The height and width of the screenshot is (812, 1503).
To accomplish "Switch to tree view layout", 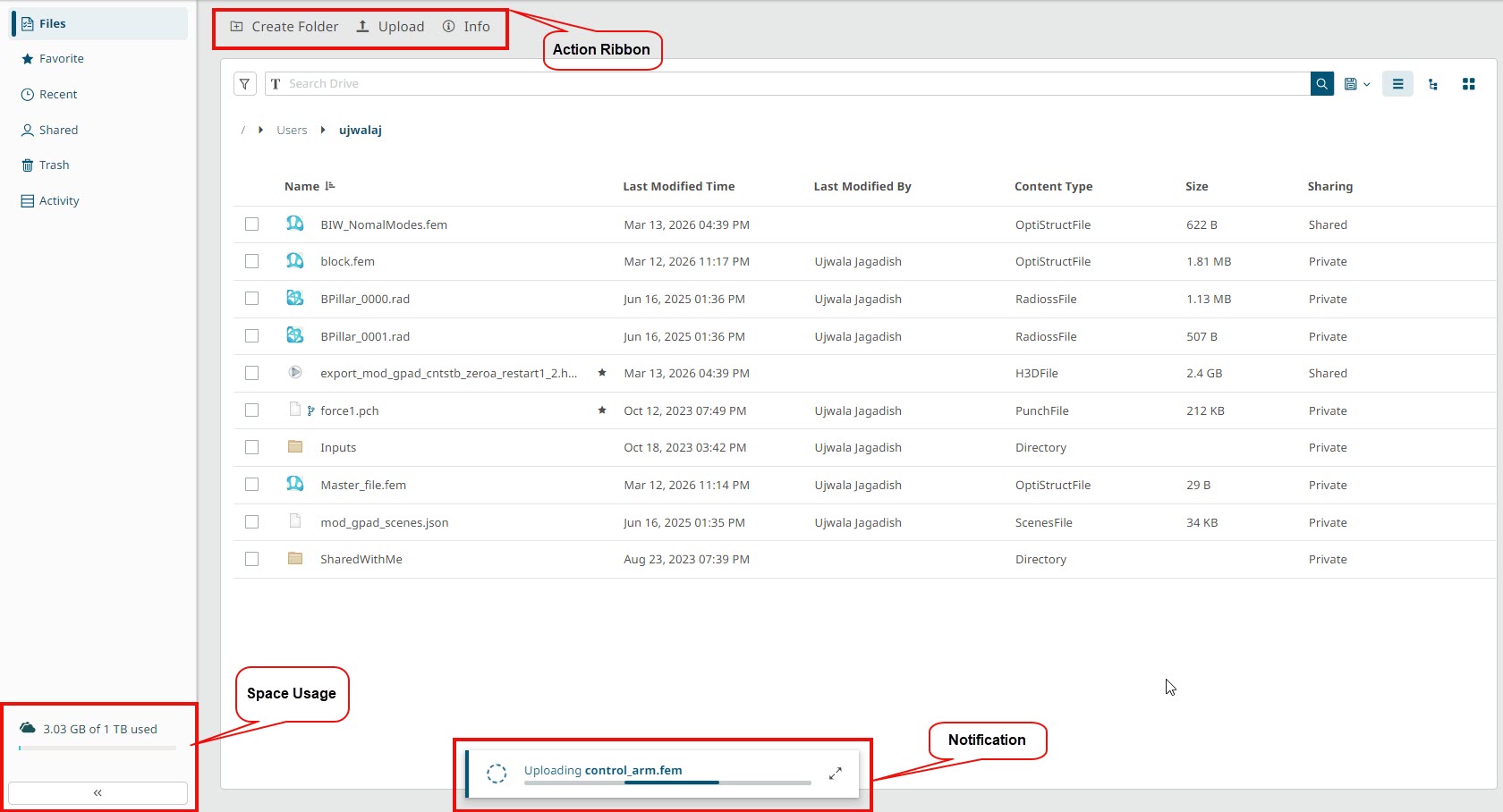I will [x=1433, y=84].
